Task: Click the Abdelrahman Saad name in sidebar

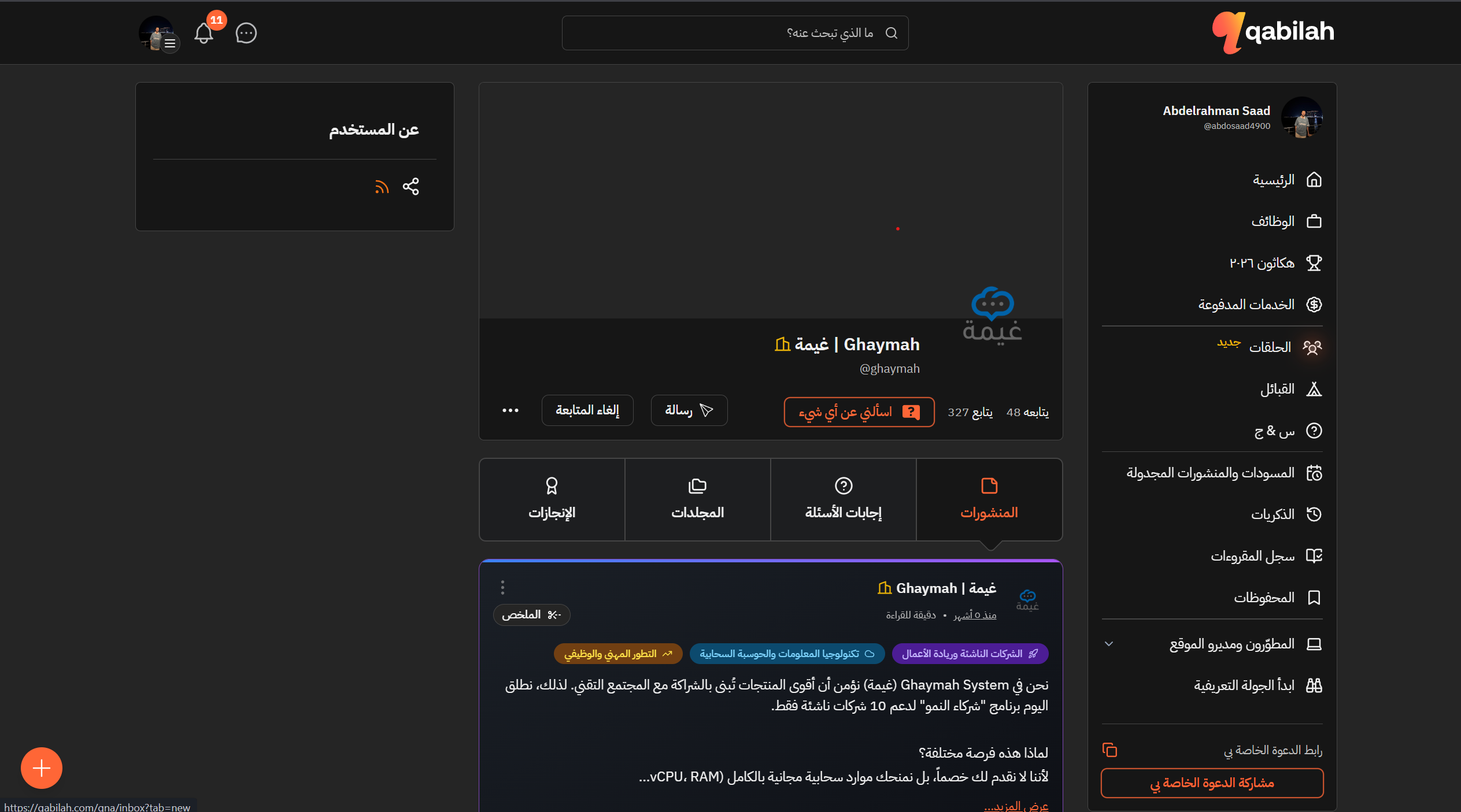Action: pos(1216,110)
